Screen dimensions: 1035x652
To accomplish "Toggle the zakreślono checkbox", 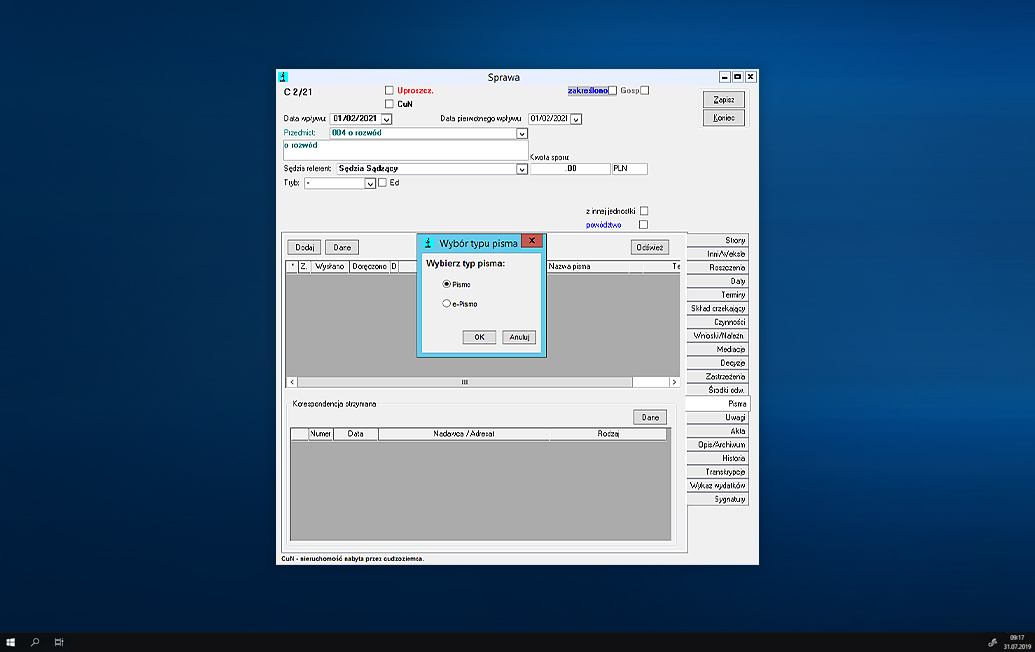I will coord(613,90).
